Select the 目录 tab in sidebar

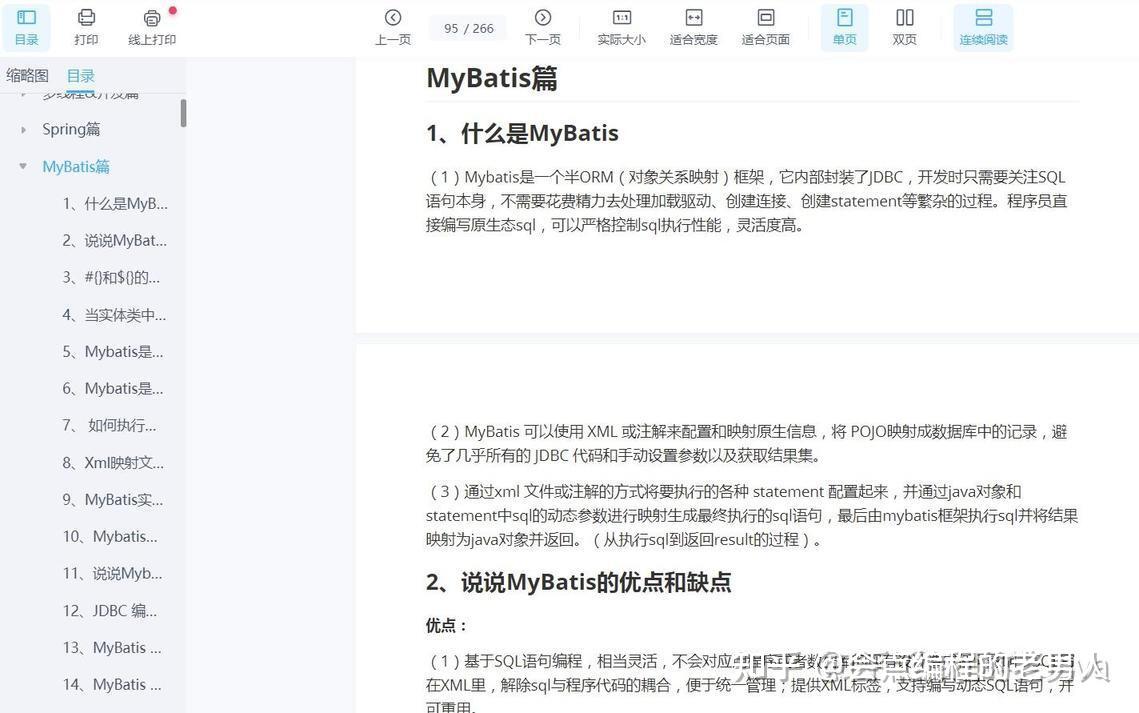pos(80,75)
